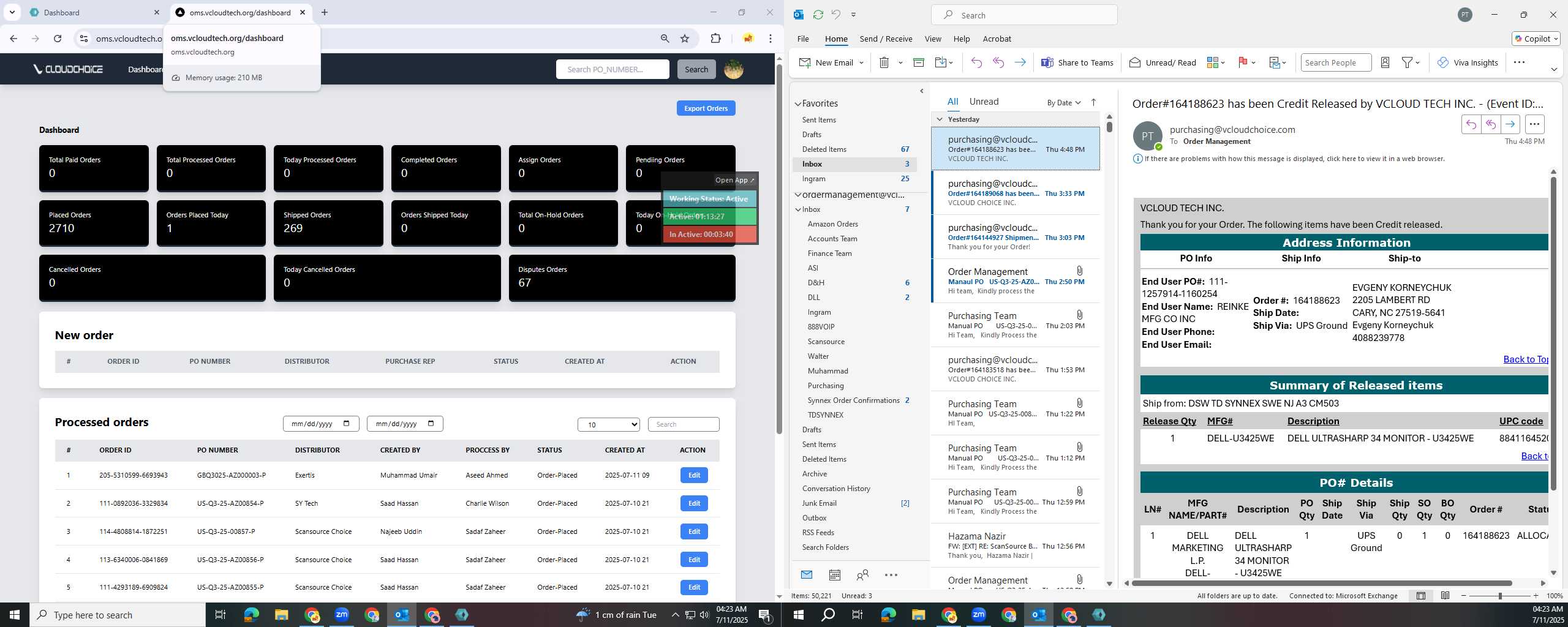Viewport: 1568px width, 627px height.
Task: Click the Archive icon in Outlook ribbon
Action: (x=918, y=62)
